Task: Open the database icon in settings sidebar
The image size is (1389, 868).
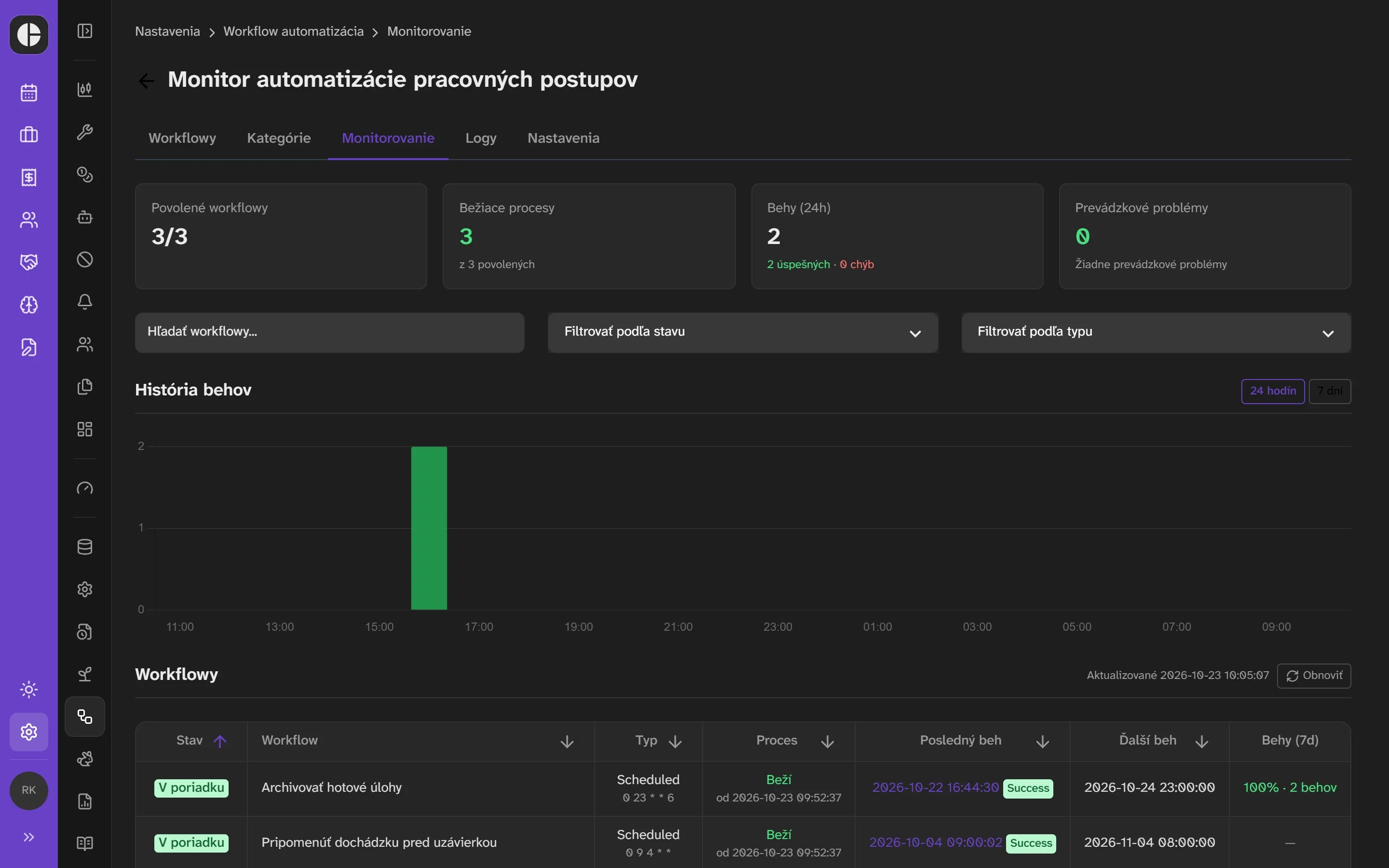Action: click(x=85, y=547)
